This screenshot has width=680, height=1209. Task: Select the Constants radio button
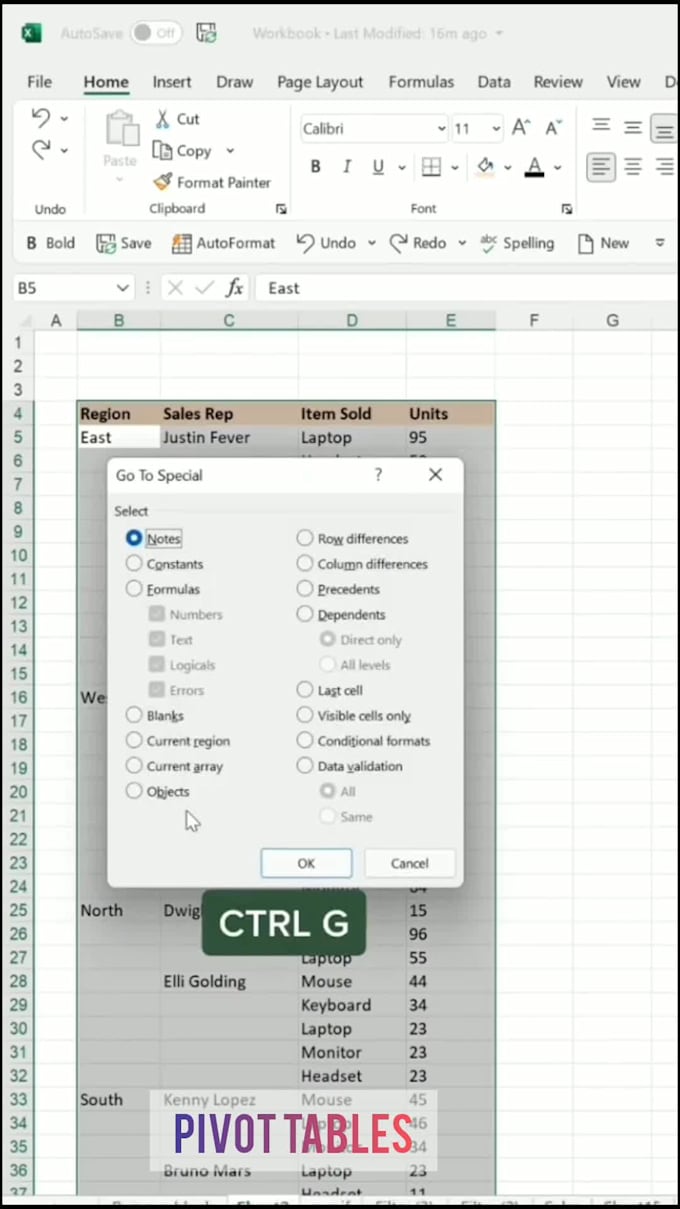[x=134, y=563]
